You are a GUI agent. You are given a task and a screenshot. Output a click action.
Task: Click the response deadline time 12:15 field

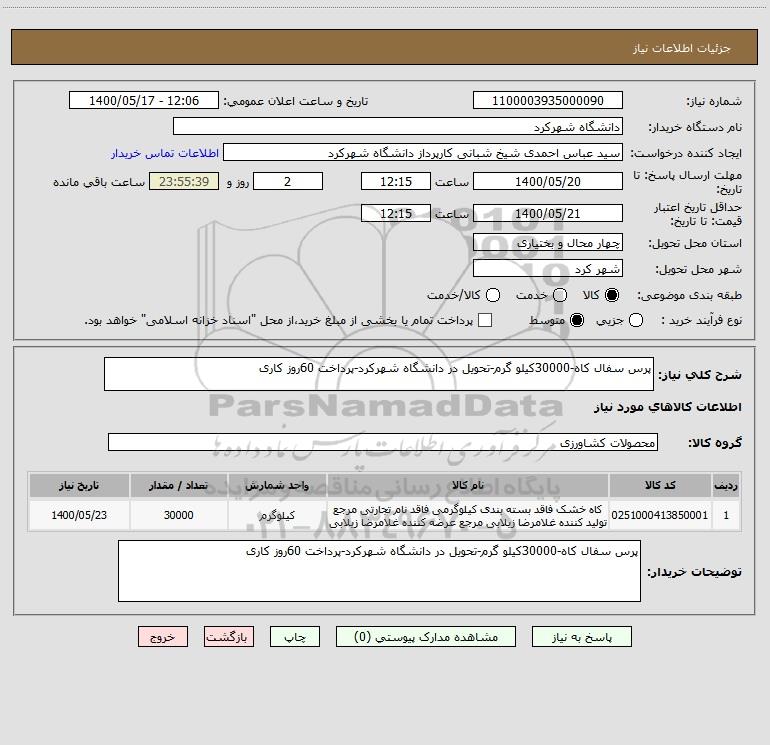tap(396, 181)
